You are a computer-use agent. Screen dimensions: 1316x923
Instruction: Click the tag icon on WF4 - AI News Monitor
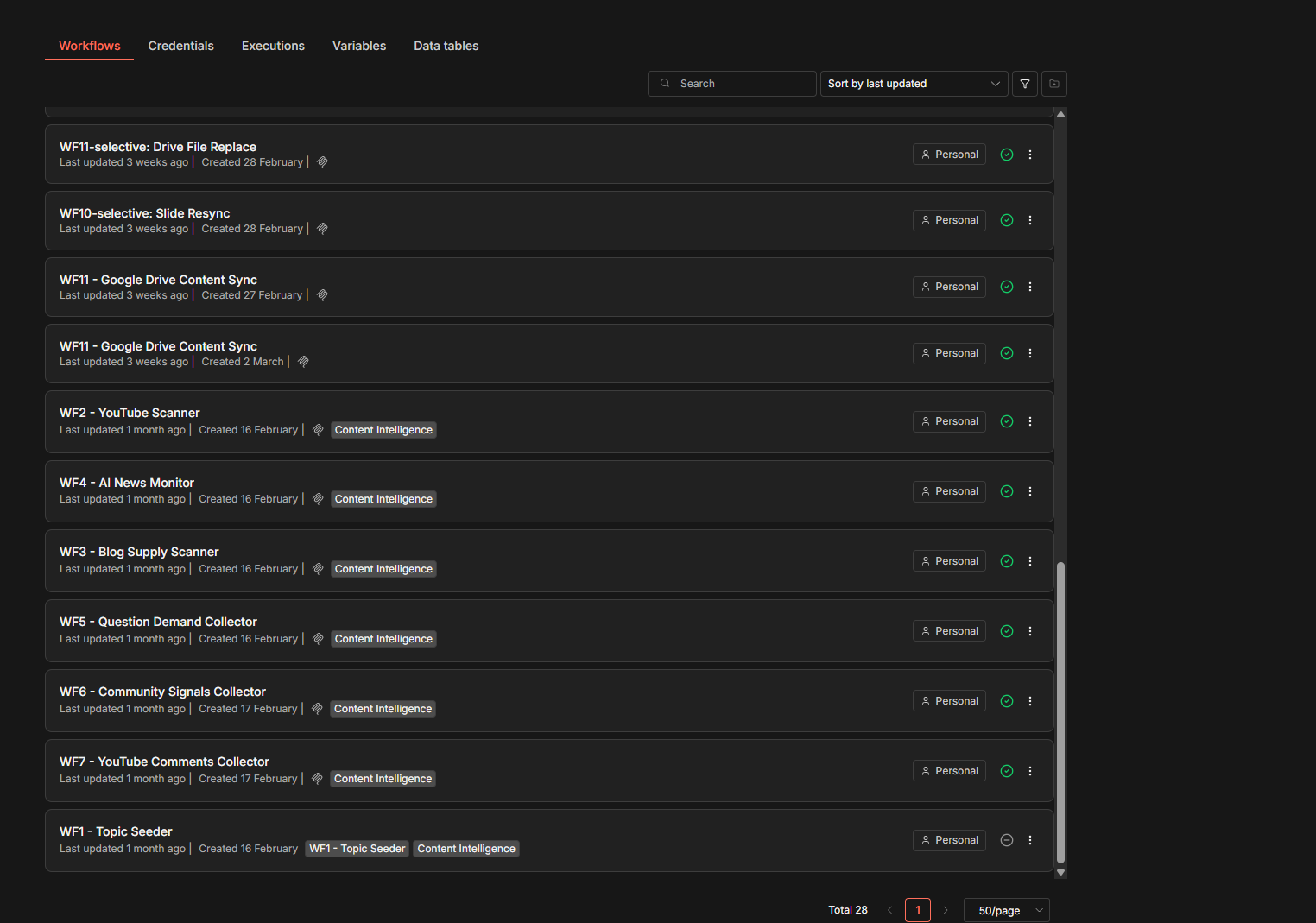coord(317,498)
